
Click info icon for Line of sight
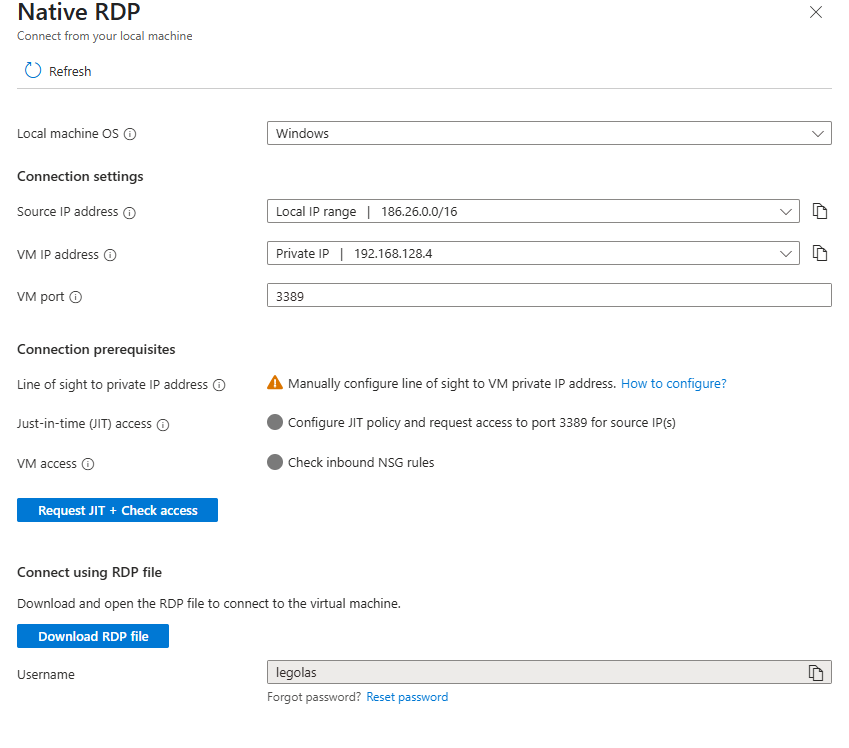point(219,385)
